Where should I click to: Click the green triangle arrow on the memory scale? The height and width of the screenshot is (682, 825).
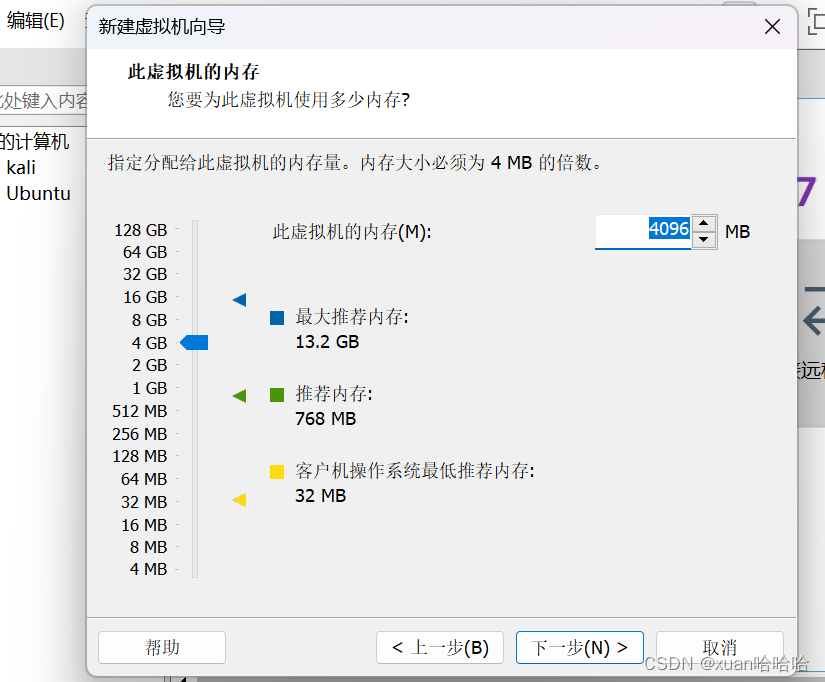(x=238, y=395)
